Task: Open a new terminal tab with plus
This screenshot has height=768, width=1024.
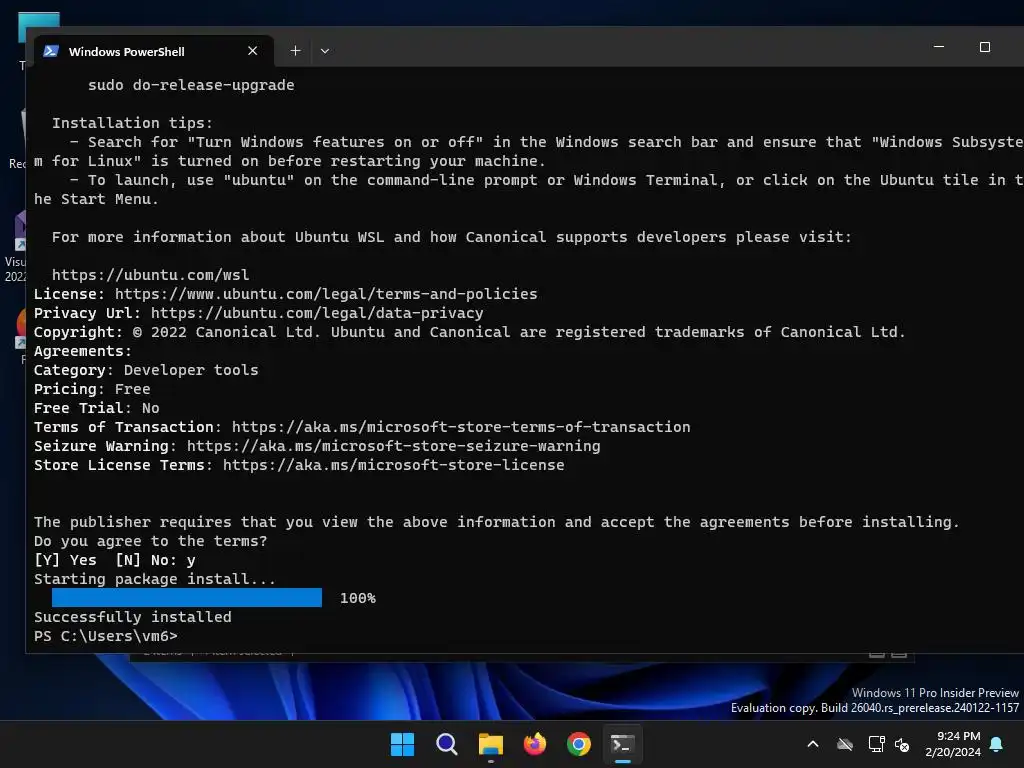Action: pyautogui.click(x=295, y=51)
